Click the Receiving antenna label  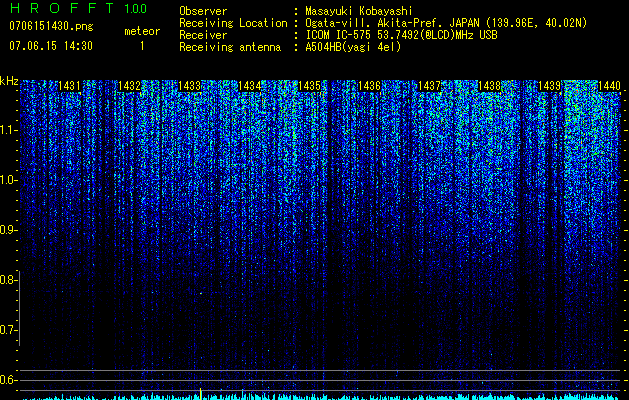coord(230,47)
